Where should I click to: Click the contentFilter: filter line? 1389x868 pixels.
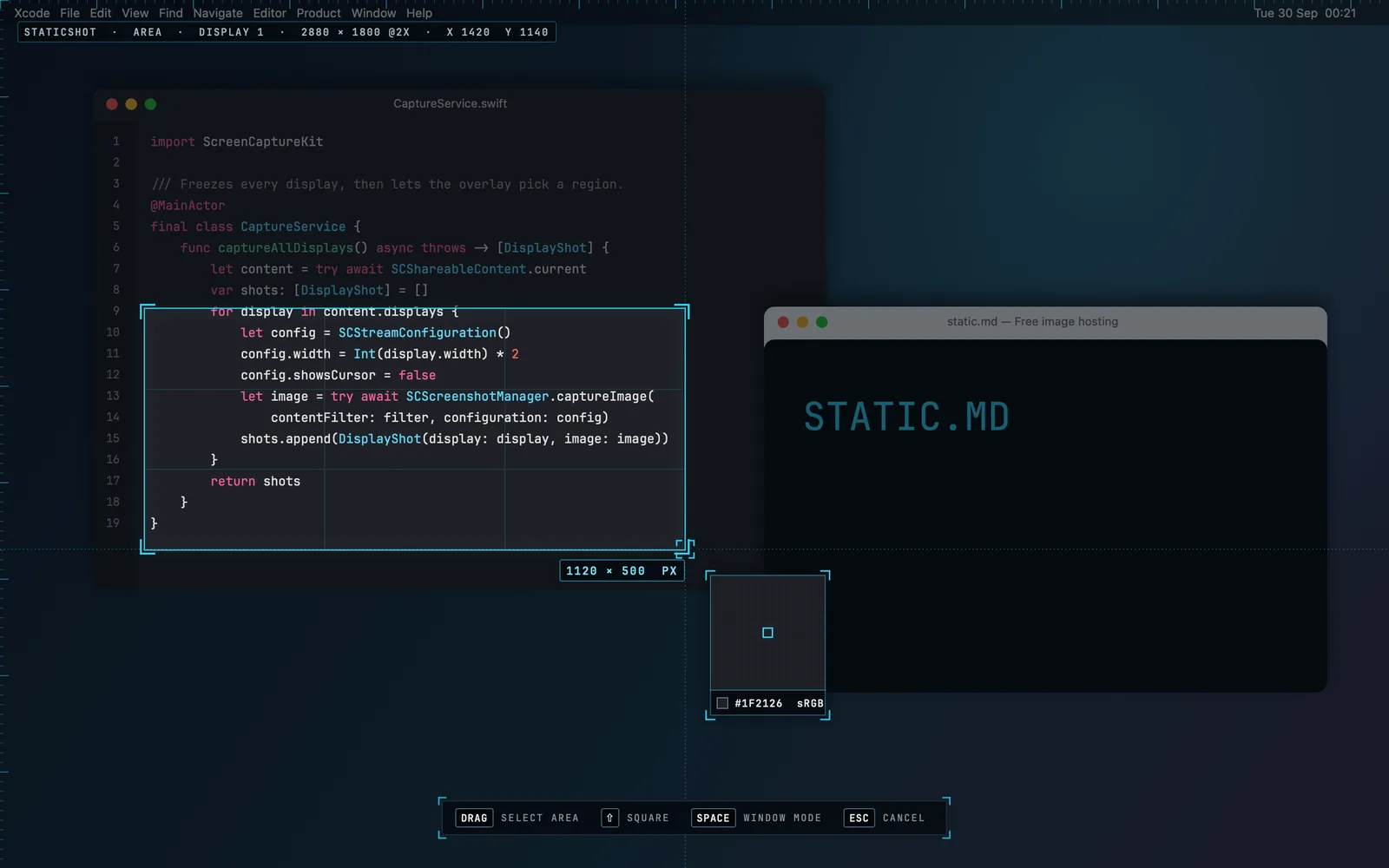pyautogui.click(x=439, y=418)
